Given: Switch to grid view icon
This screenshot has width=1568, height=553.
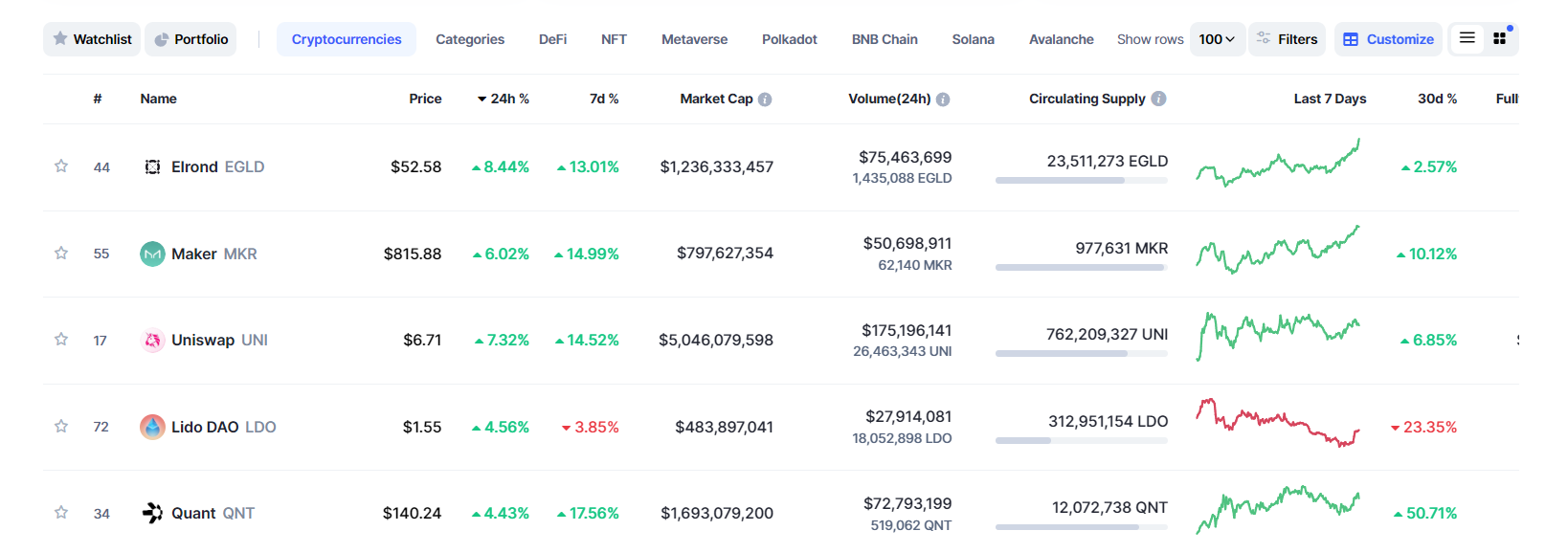Looking at the screenshot, I should tap(1499, 38).
